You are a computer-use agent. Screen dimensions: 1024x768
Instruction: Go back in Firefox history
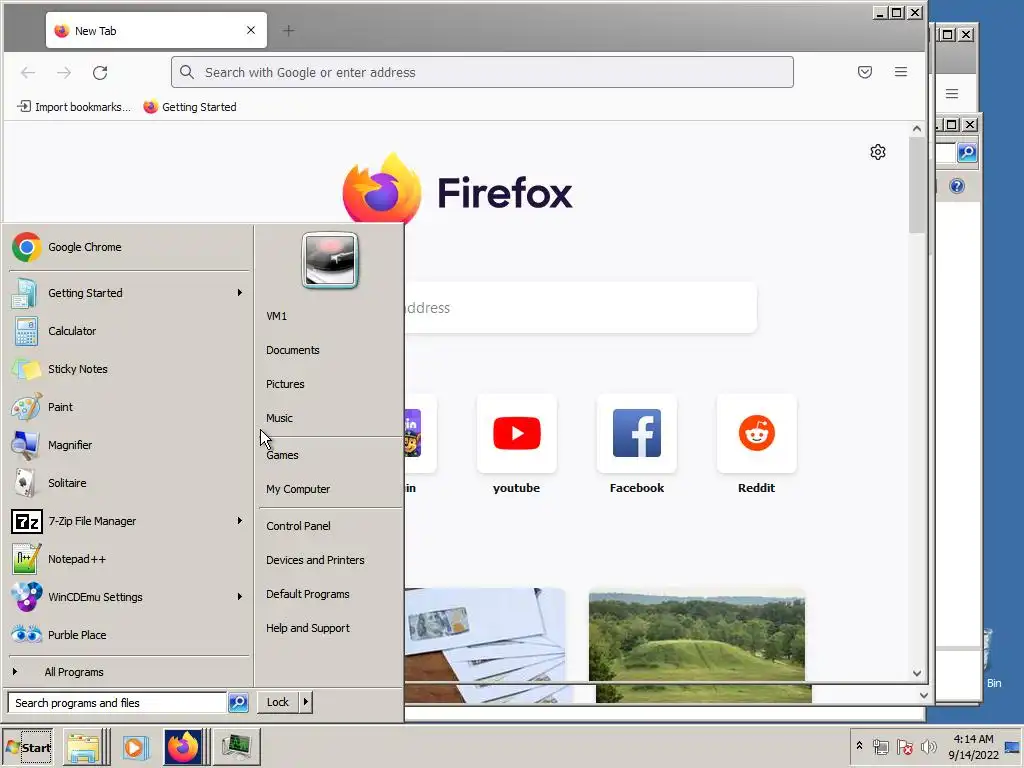28,72
